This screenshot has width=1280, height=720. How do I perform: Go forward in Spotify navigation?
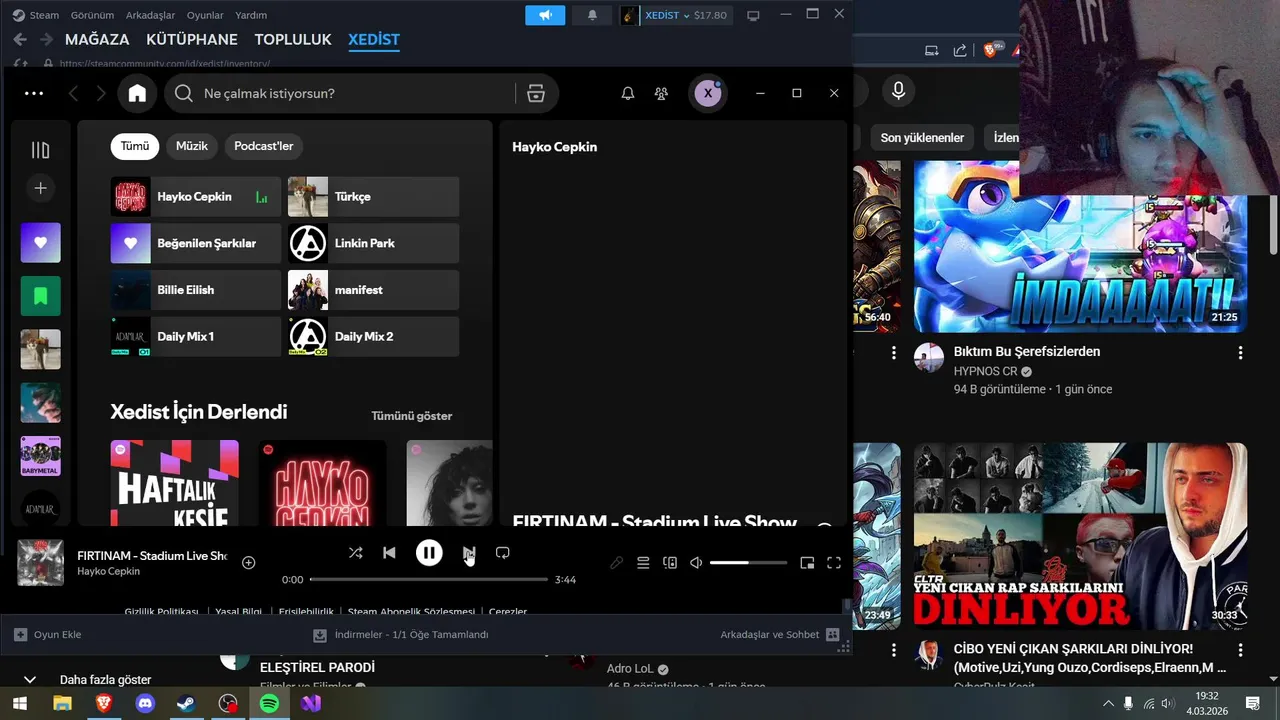[101, 93]
